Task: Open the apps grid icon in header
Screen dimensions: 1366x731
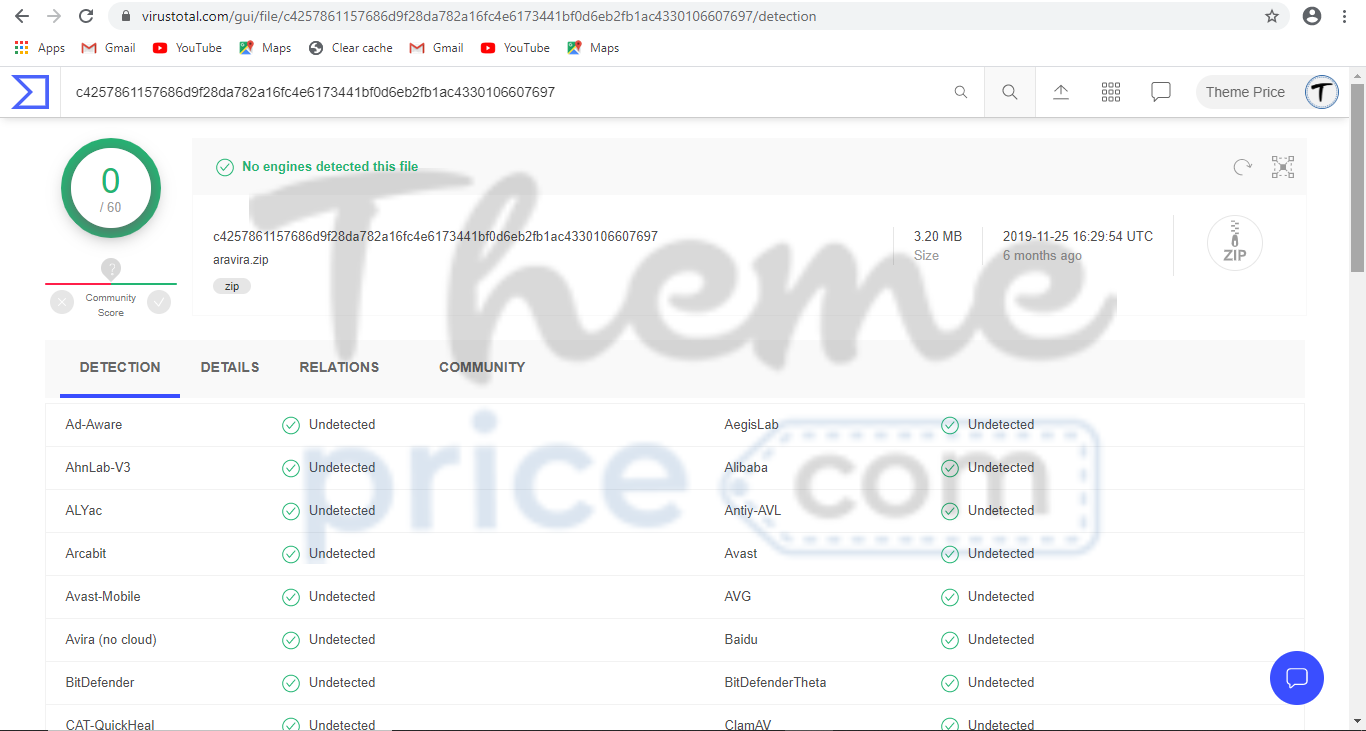Action: click(1111, 92)
